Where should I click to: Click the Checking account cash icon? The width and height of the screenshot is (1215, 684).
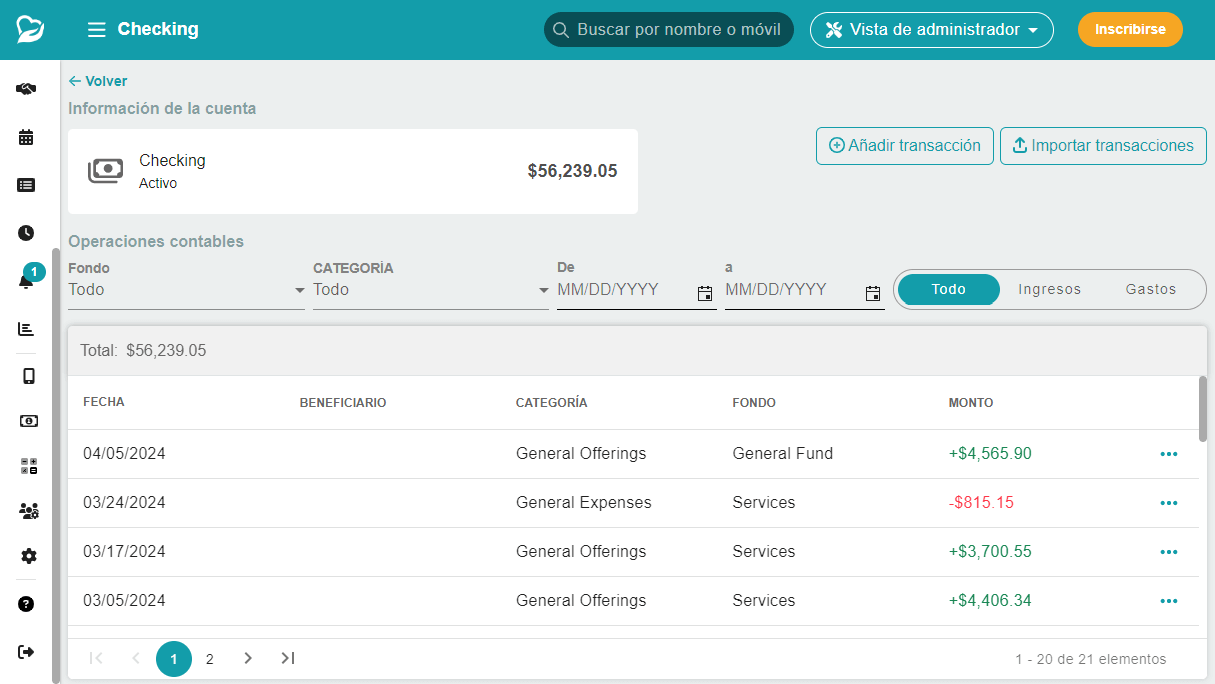[106, 171]
